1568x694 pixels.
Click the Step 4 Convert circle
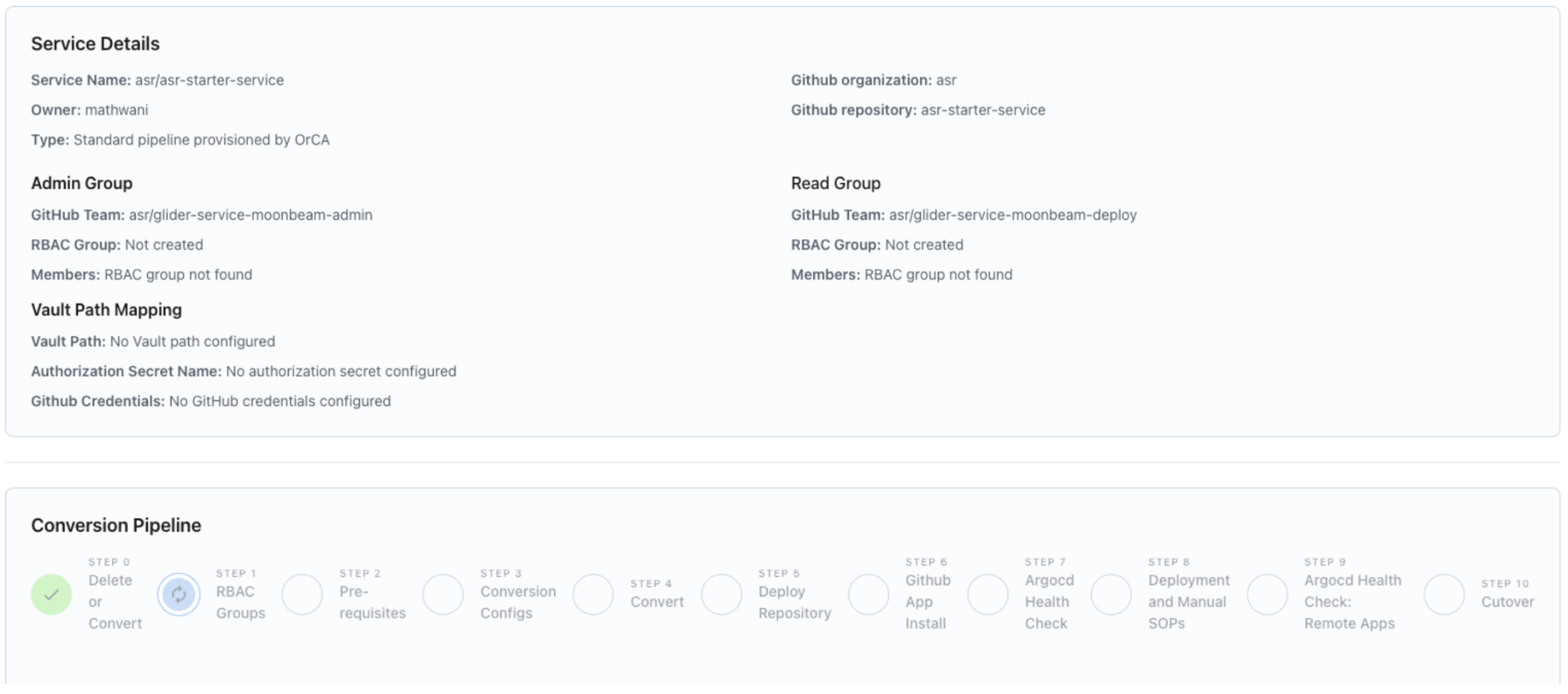coord(593,594)
